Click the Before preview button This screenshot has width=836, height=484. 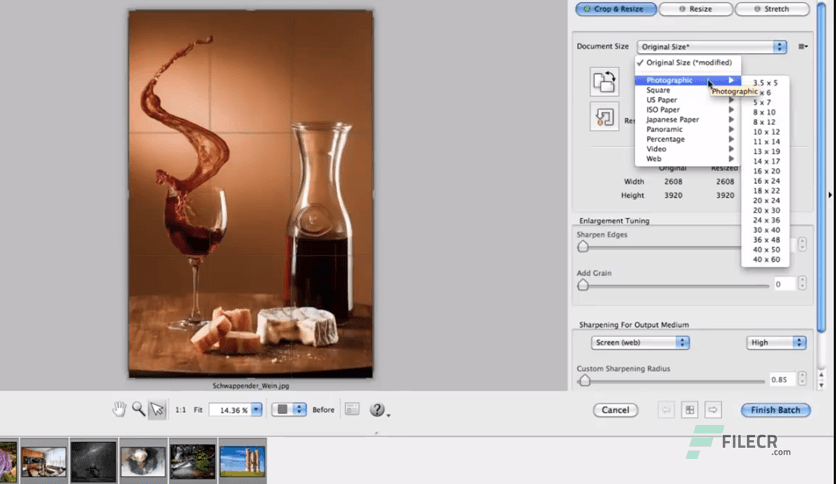(323, 410)
